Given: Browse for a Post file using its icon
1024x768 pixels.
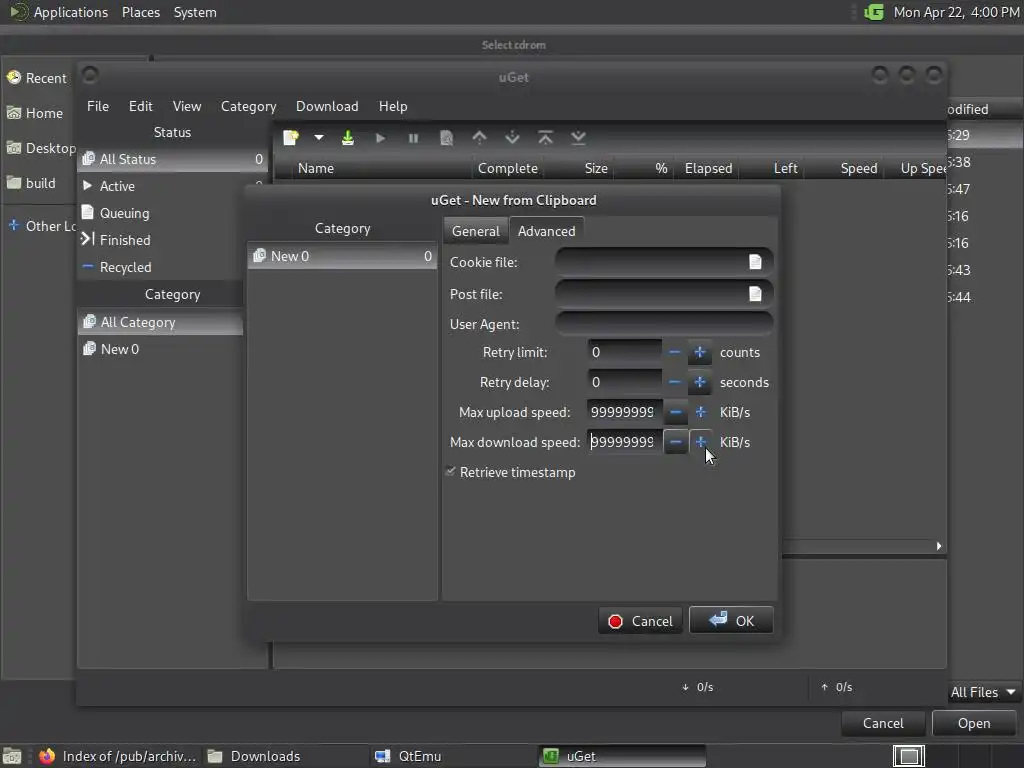Looking at the screenshot, I should coord(755,294).
